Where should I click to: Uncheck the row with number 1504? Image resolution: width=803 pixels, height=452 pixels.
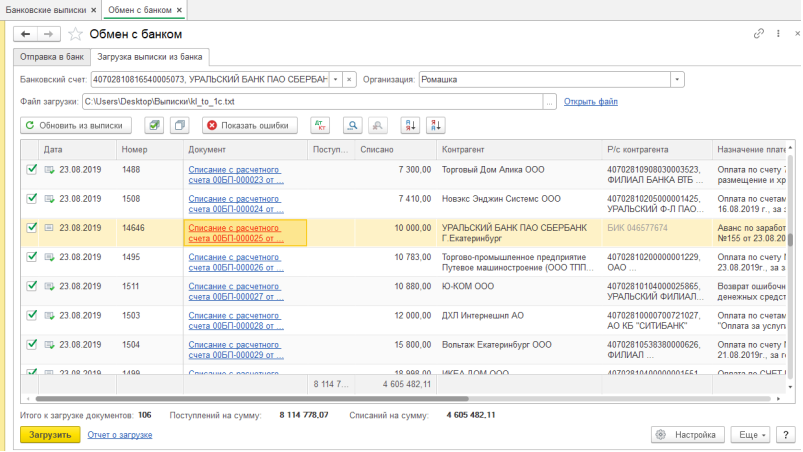pyautogui.click(x=32, y=345)
